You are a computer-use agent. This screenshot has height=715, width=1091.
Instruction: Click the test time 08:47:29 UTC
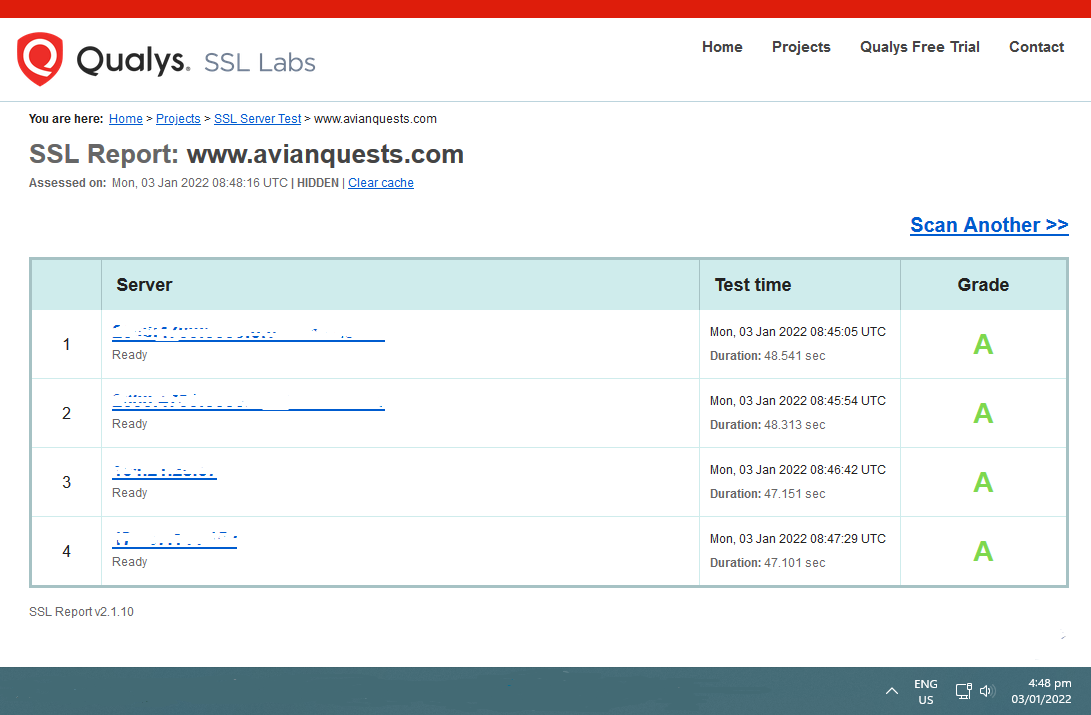pyautogui.click(x=797, y=538)
